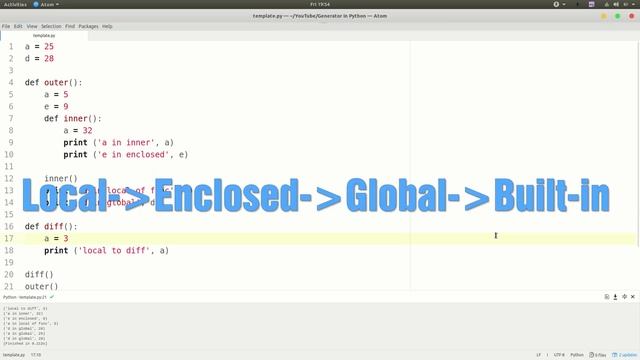Click the 2 updates notice in the status bar
This screenshot has width=640, height=360.
click(x=624, y=355)
